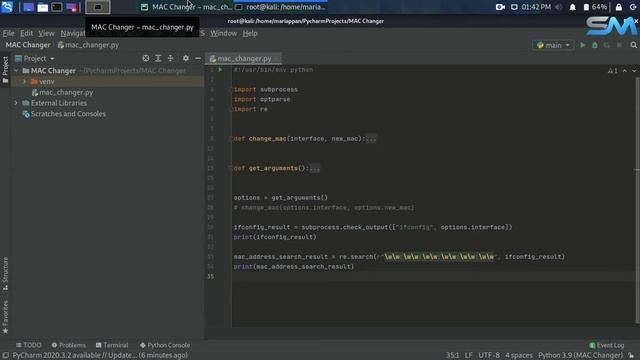Click the PyCharm 2020.3.2 available update message
Viewport: 640px width, 360px height.
tap(100, 356)
